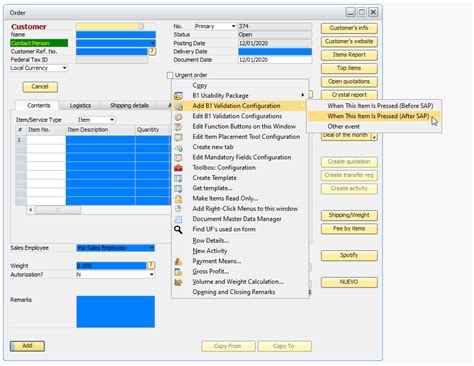Click the Create new tab icon

(178, 147)
